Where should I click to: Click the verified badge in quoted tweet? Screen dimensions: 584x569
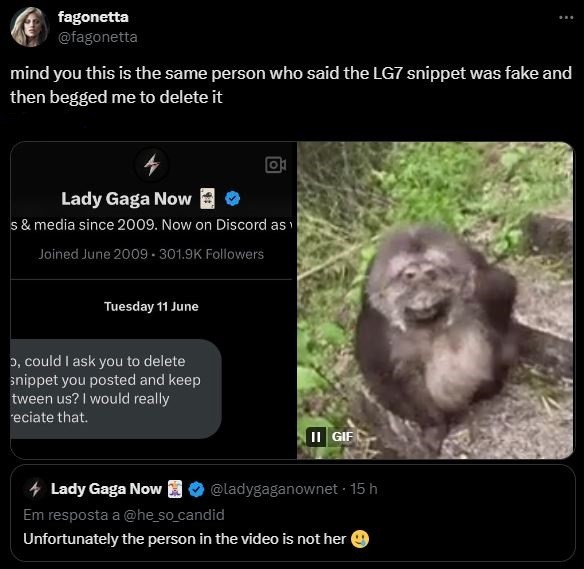tap(196, 489)
